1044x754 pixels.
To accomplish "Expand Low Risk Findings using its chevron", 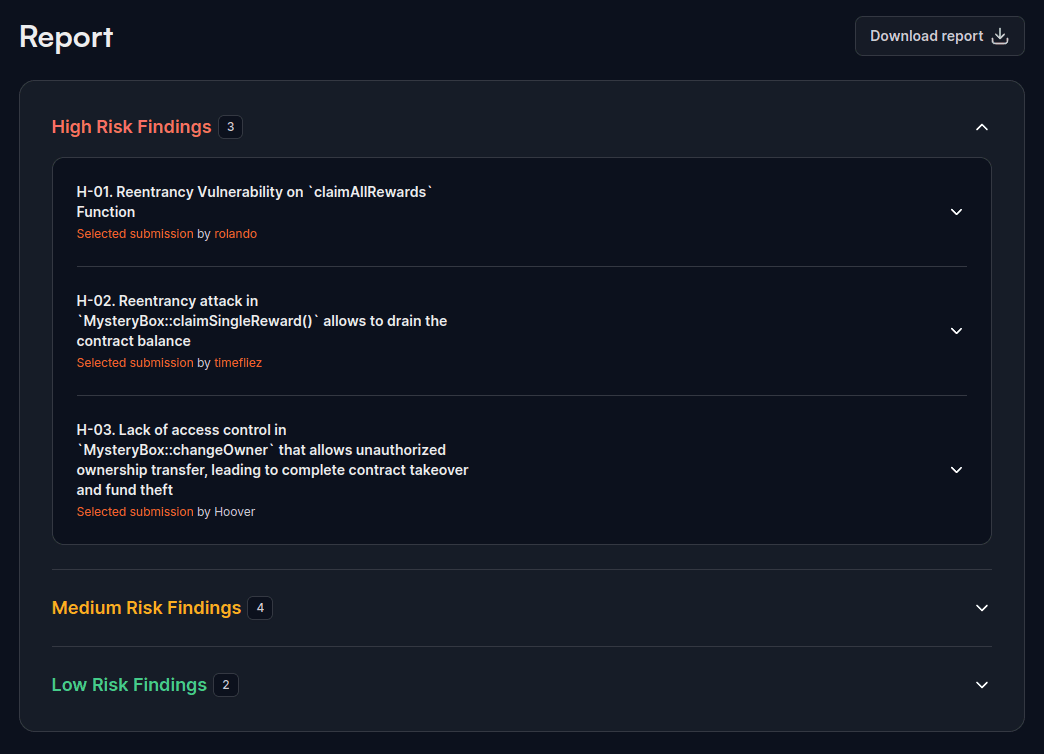I will coord(981,685).
